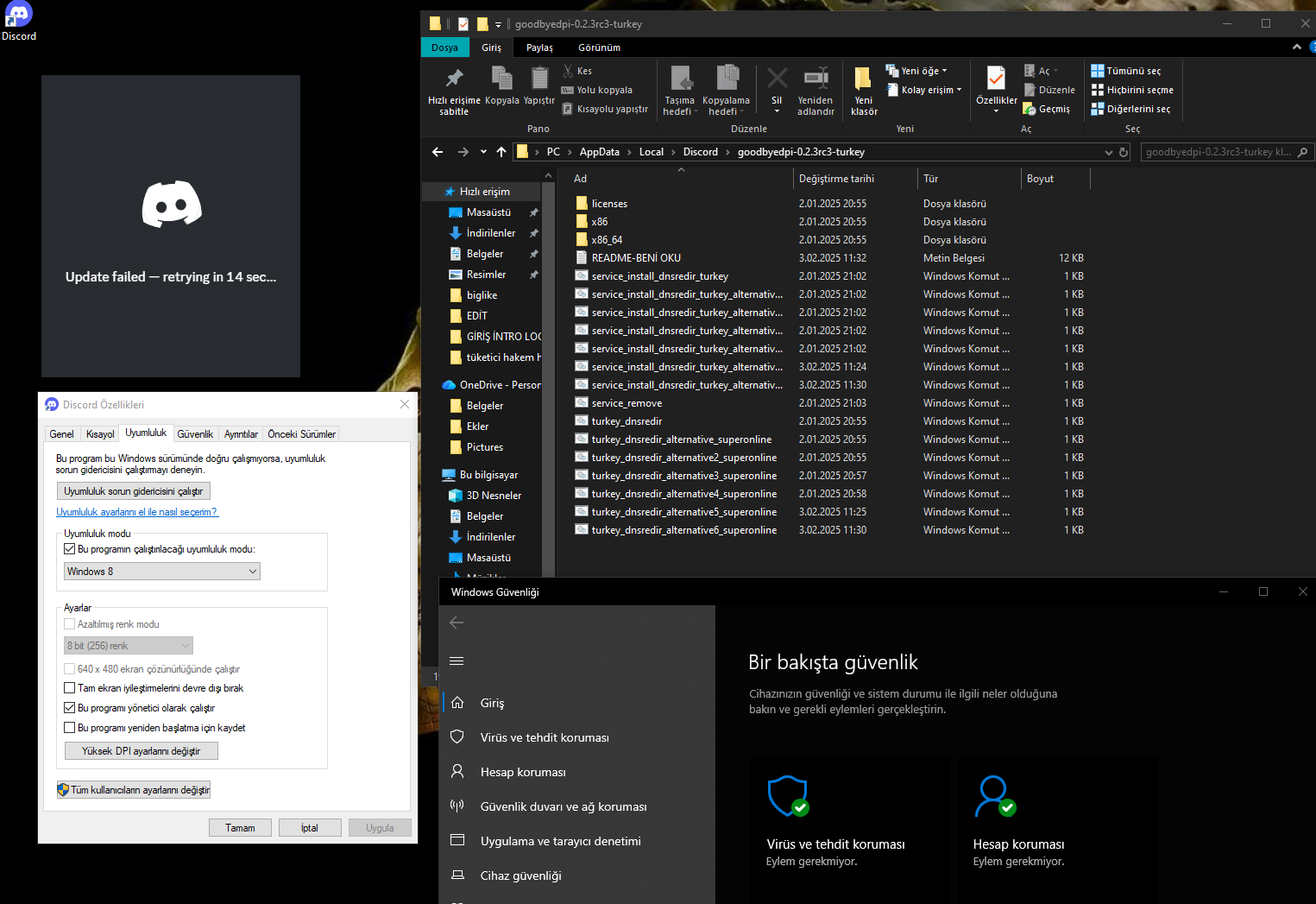Open the Windows Security hamburger menu
Viewport: 1316px width, 904px height.
[457, 661]
